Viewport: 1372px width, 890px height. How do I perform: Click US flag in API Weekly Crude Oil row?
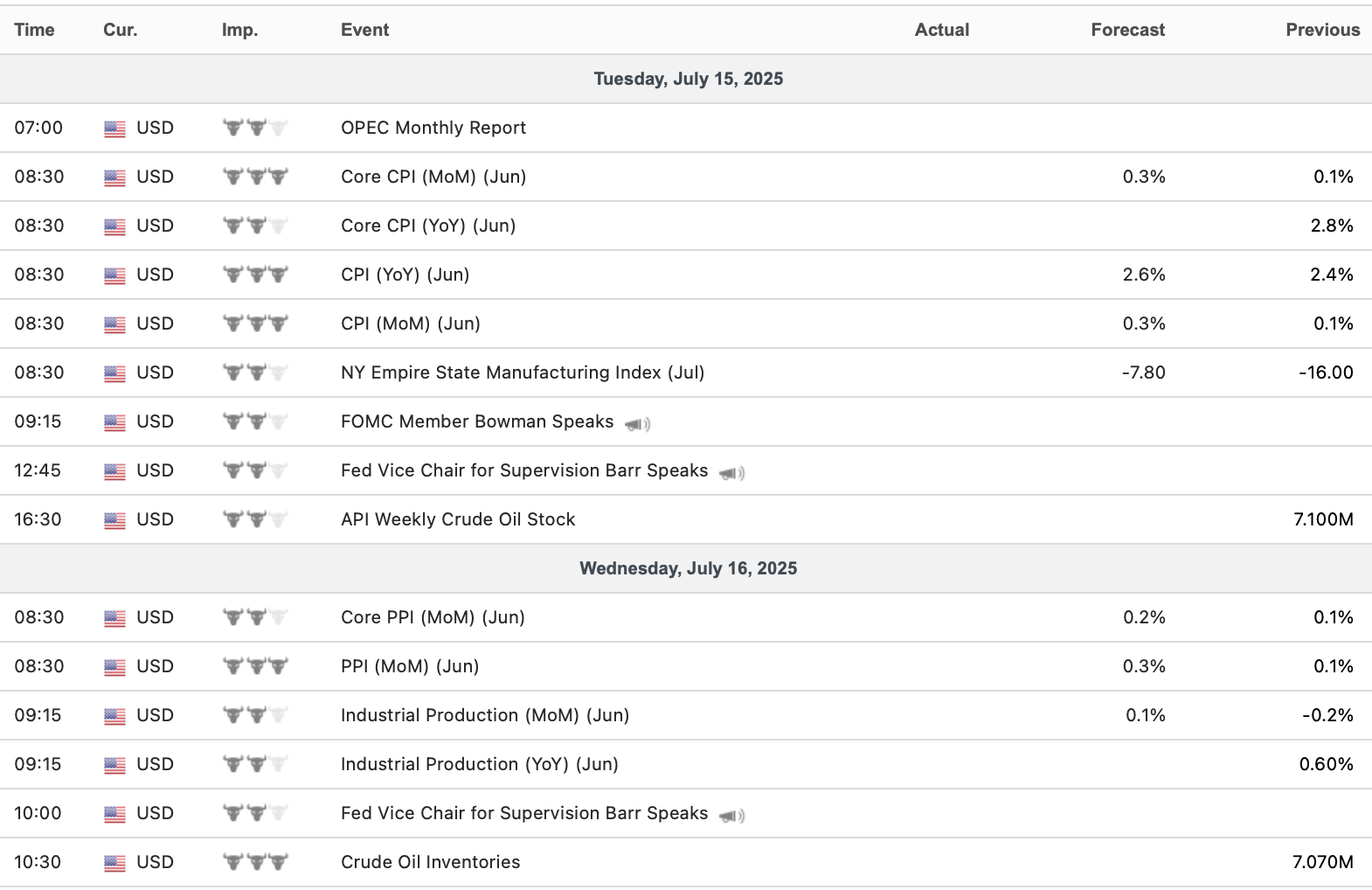114,520
